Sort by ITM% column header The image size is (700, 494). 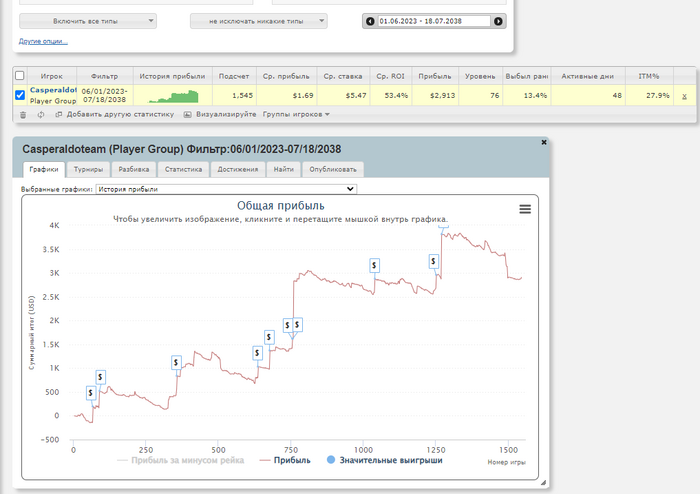tap(649, 76)
